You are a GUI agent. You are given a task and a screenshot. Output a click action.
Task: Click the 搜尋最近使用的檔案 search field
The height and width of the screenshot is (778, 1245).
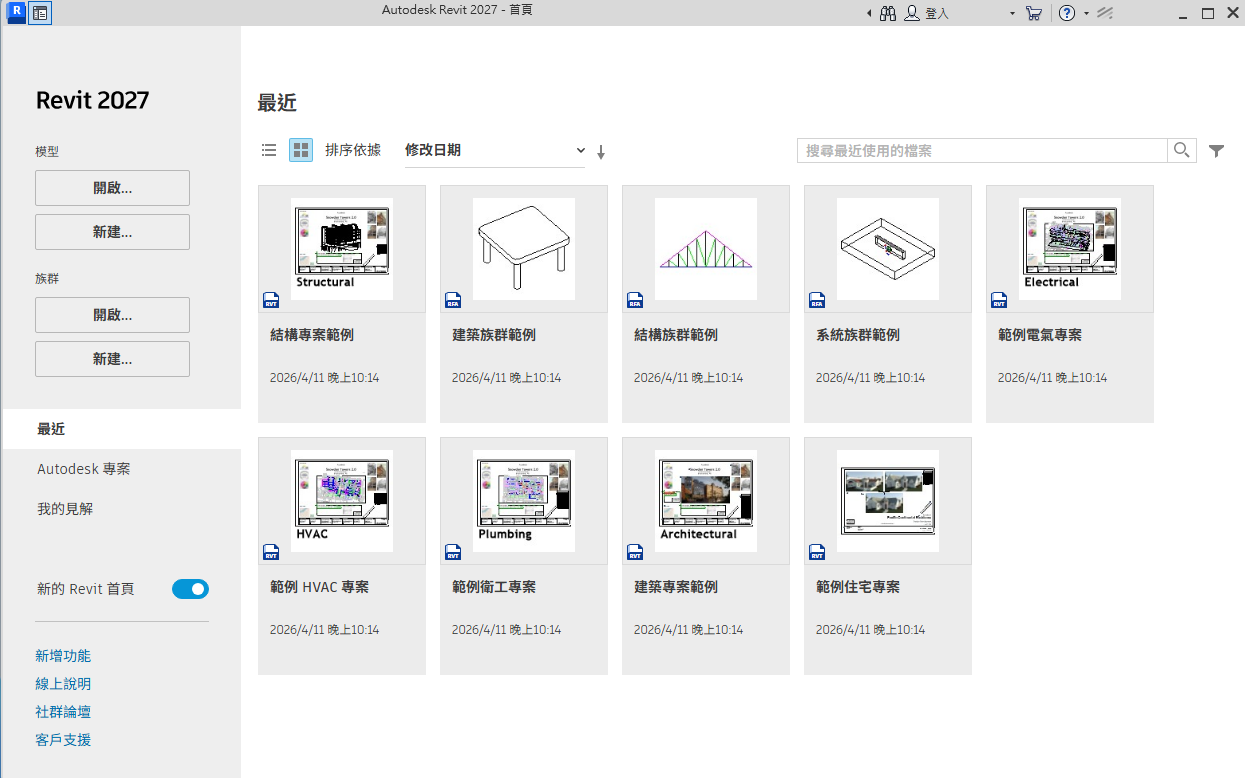(982, 150)
